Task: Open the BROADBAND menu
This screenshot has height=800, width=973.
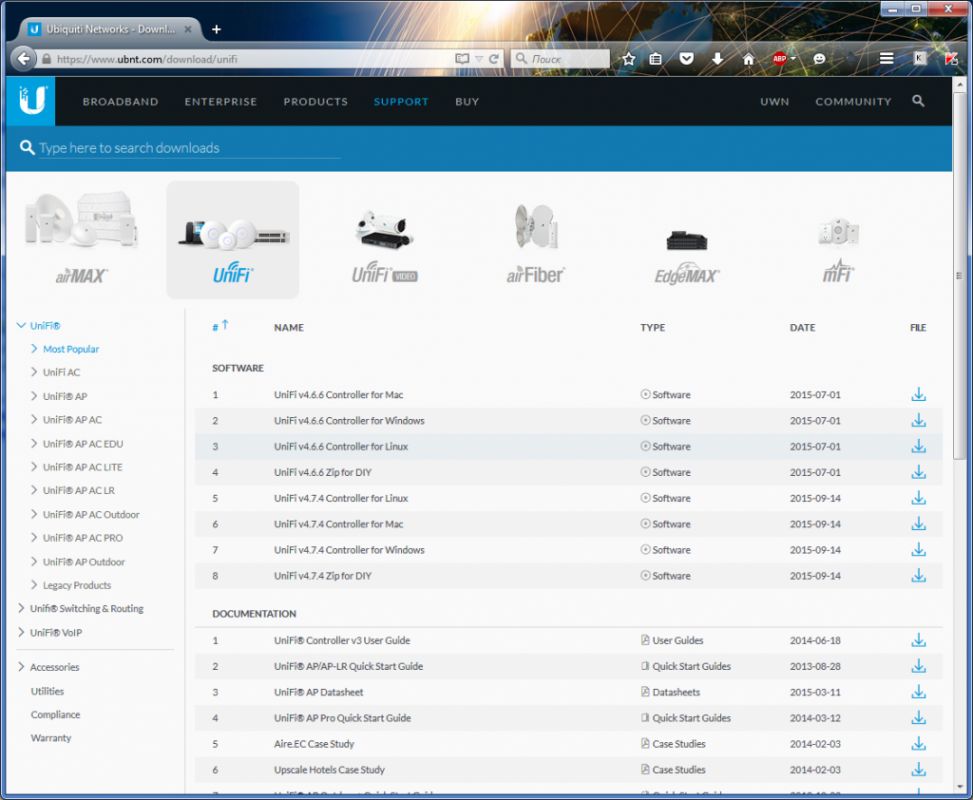Action: point(120,102)
